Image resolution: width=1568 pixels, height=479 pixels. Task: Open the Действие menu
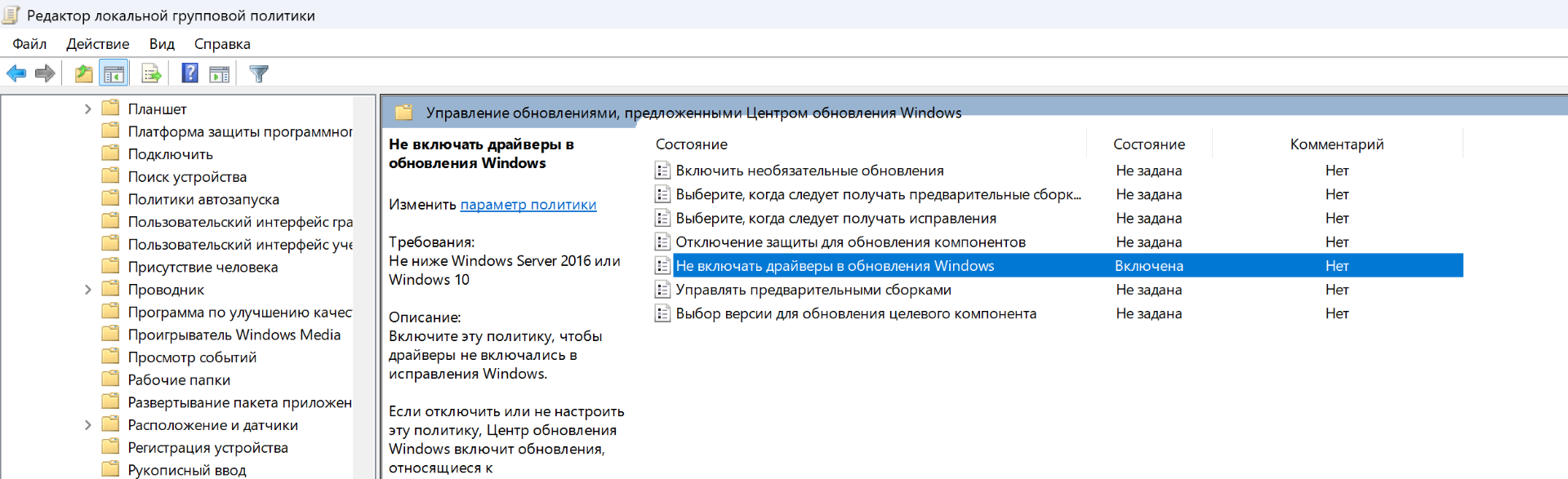[x=98, y=44]
